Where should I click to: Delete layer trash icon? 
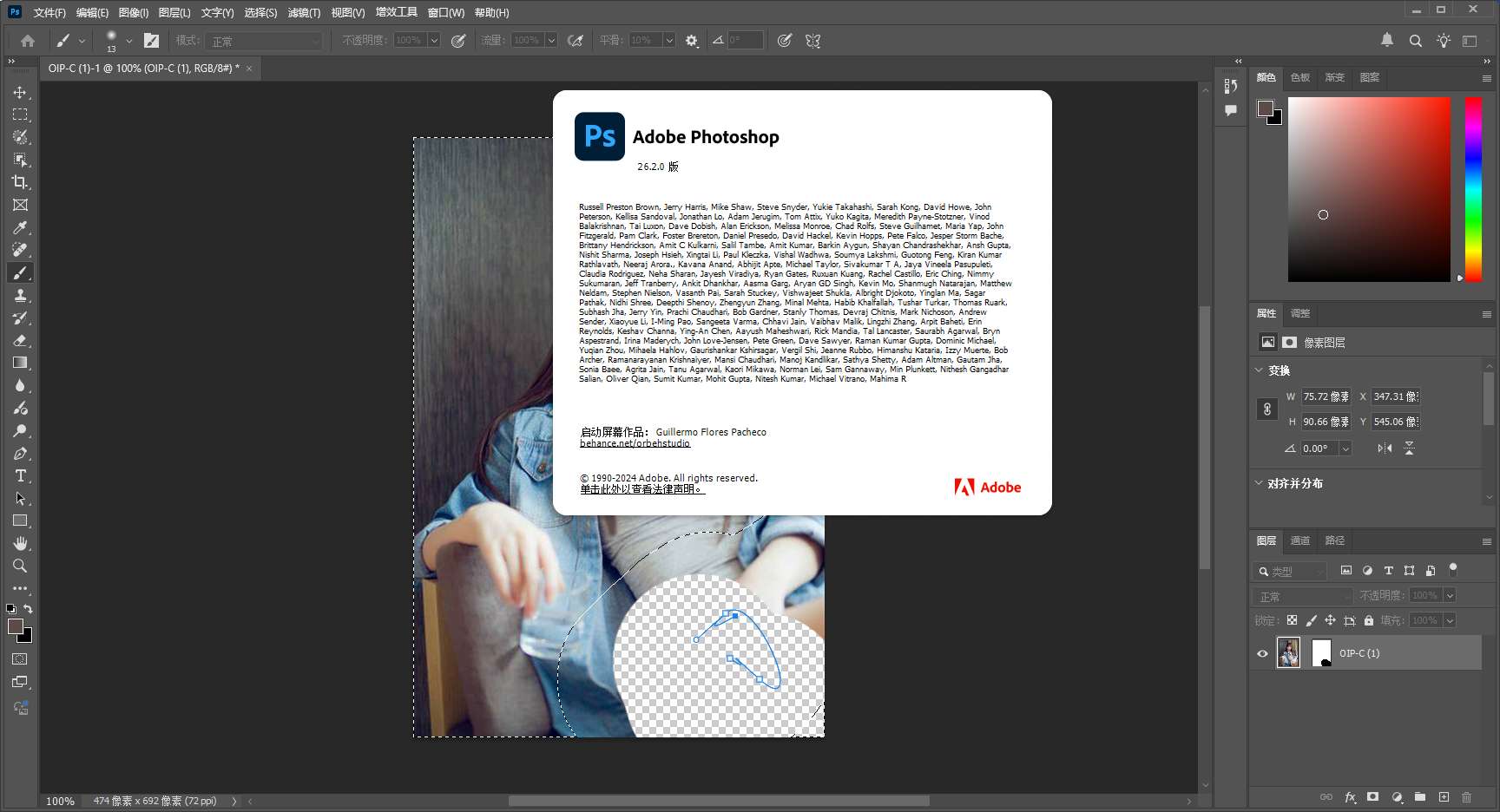[1466, 796]
